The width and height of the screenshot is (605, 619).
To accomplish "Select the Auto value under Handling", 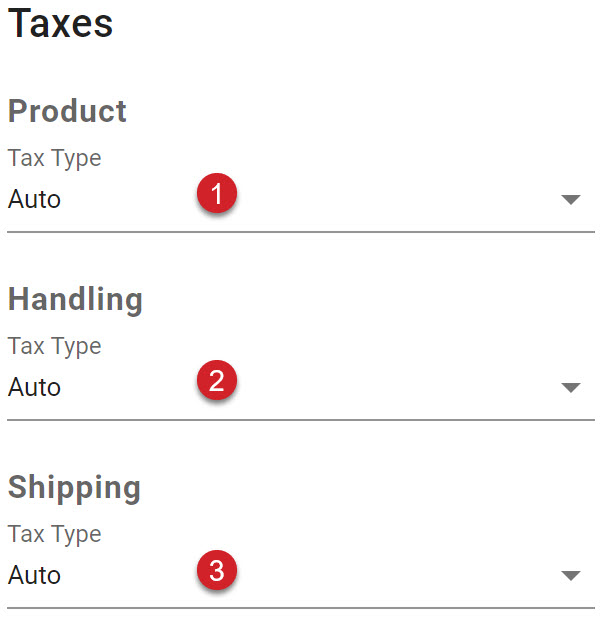I will coord(34,387).
